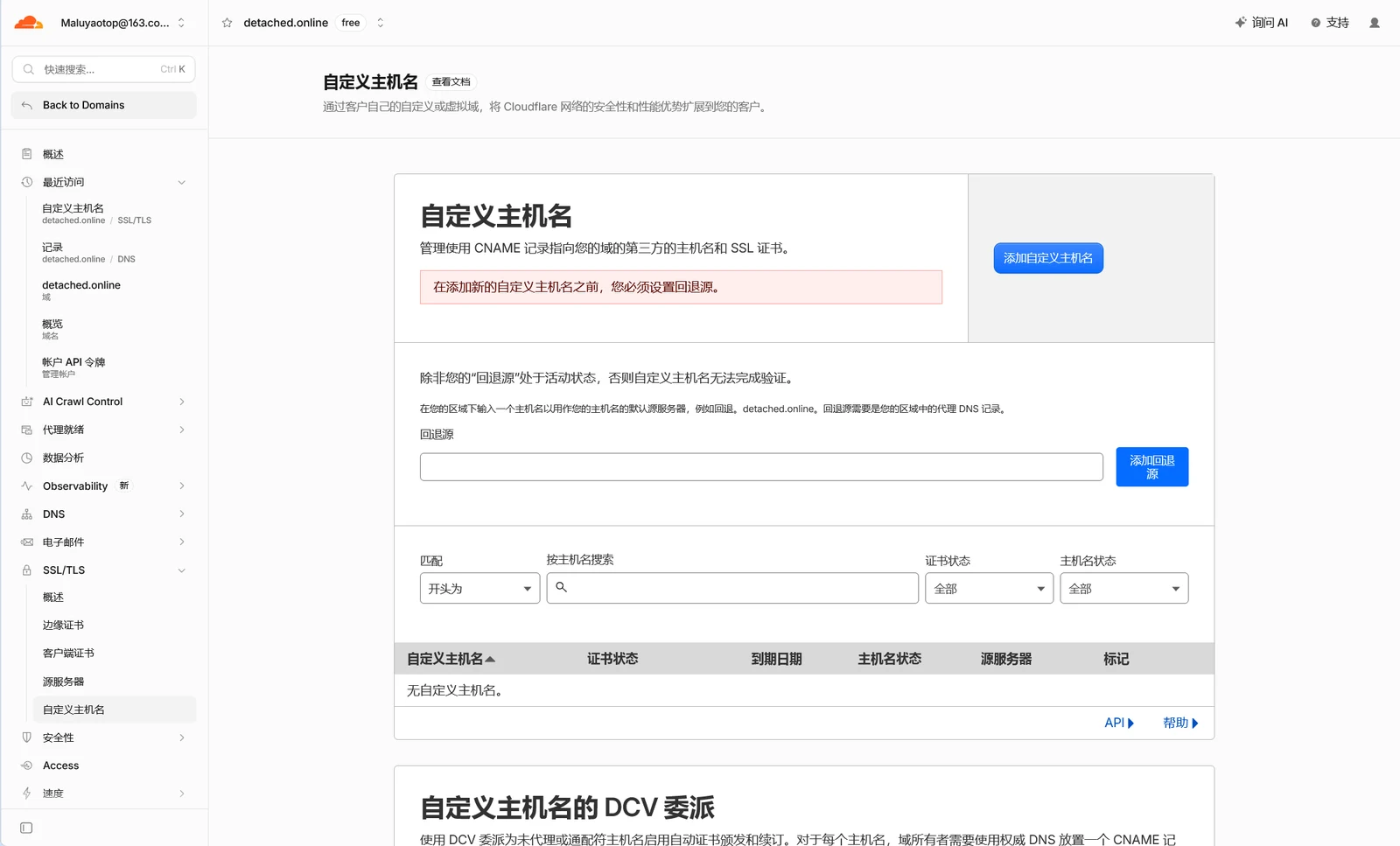The height and width of the screenshot is (846, 1400).
Task: Click the AI Crawl Control icon
Action: [x=26, y=402]
